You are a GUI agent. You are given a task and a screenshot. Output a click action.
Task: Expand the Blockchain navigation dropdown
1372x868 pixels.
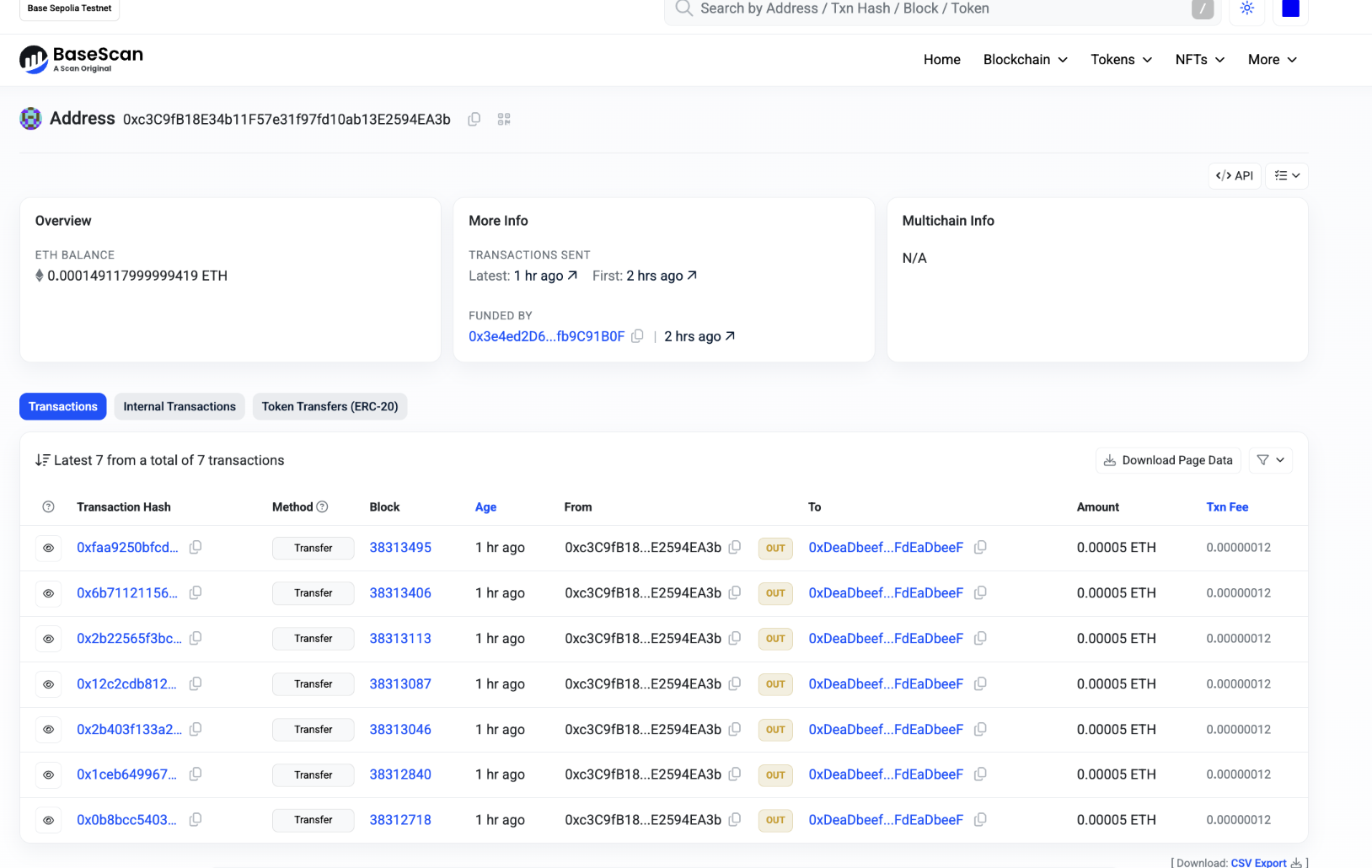coord(1024,59)
